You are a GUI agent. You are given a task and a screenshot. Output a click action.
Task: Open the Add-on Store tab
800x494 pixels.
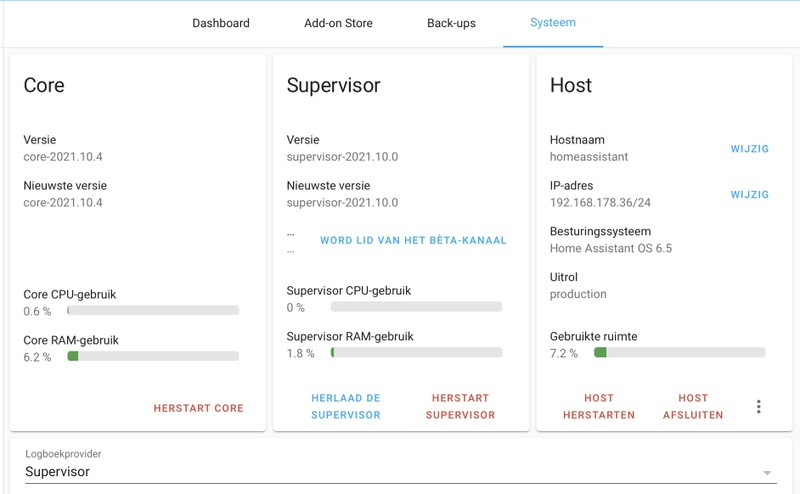(338, 23)
